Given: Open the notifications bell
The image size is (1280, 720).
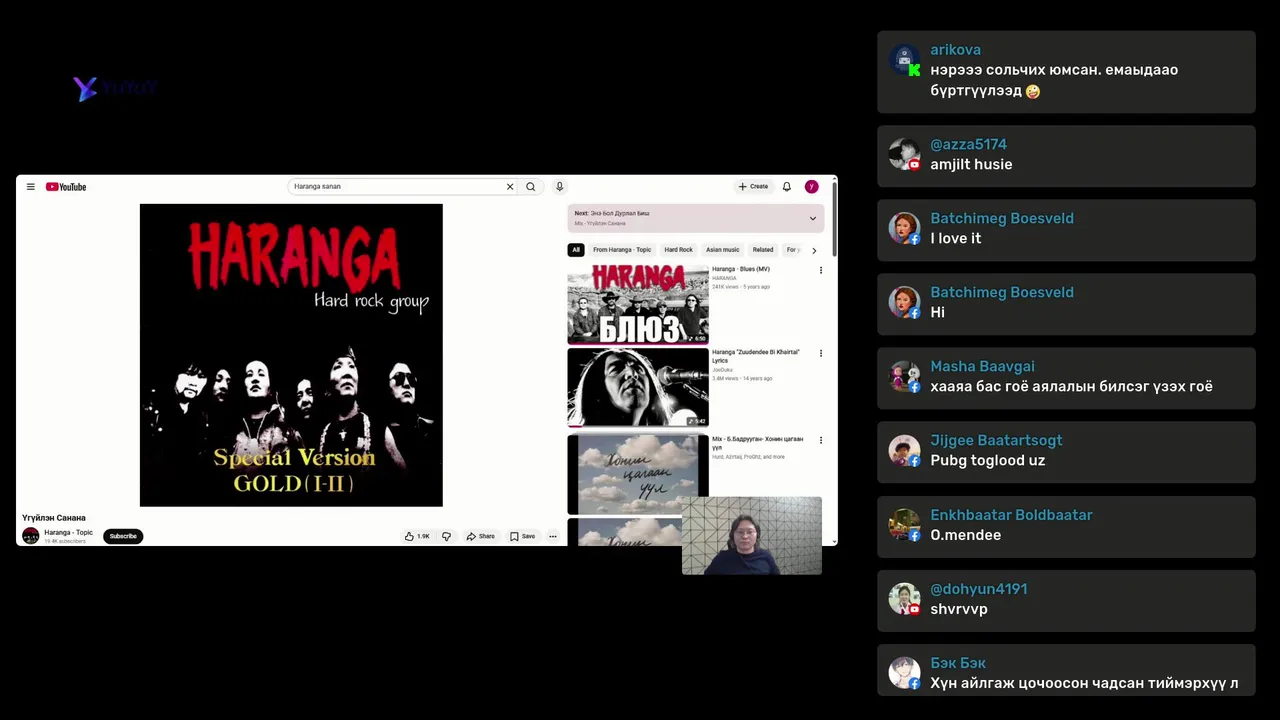Looking at the screenshot, I should pyautogui.click(x=787, y=187).
